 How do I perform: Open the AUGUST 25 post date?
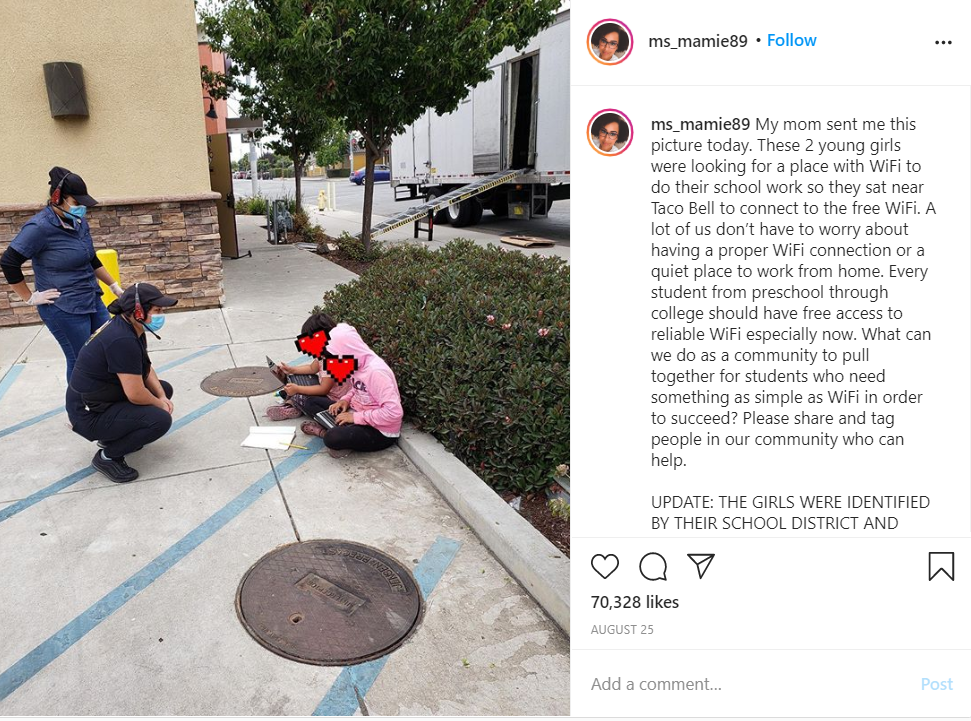tap(622, 629)
